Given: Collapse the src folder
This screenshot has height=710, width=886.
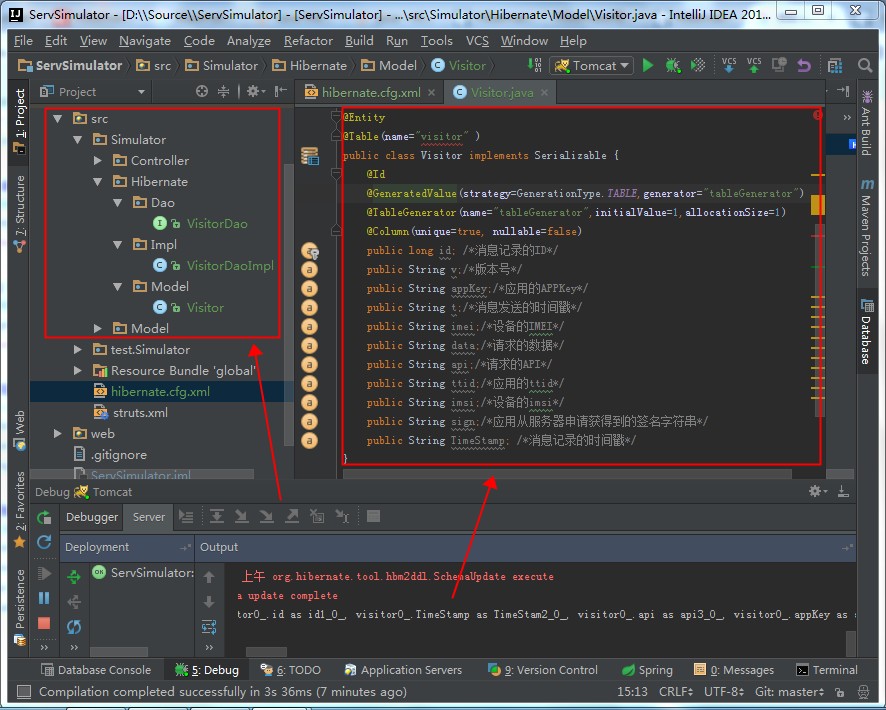Looking at the screenshot, I should (58, 119).
